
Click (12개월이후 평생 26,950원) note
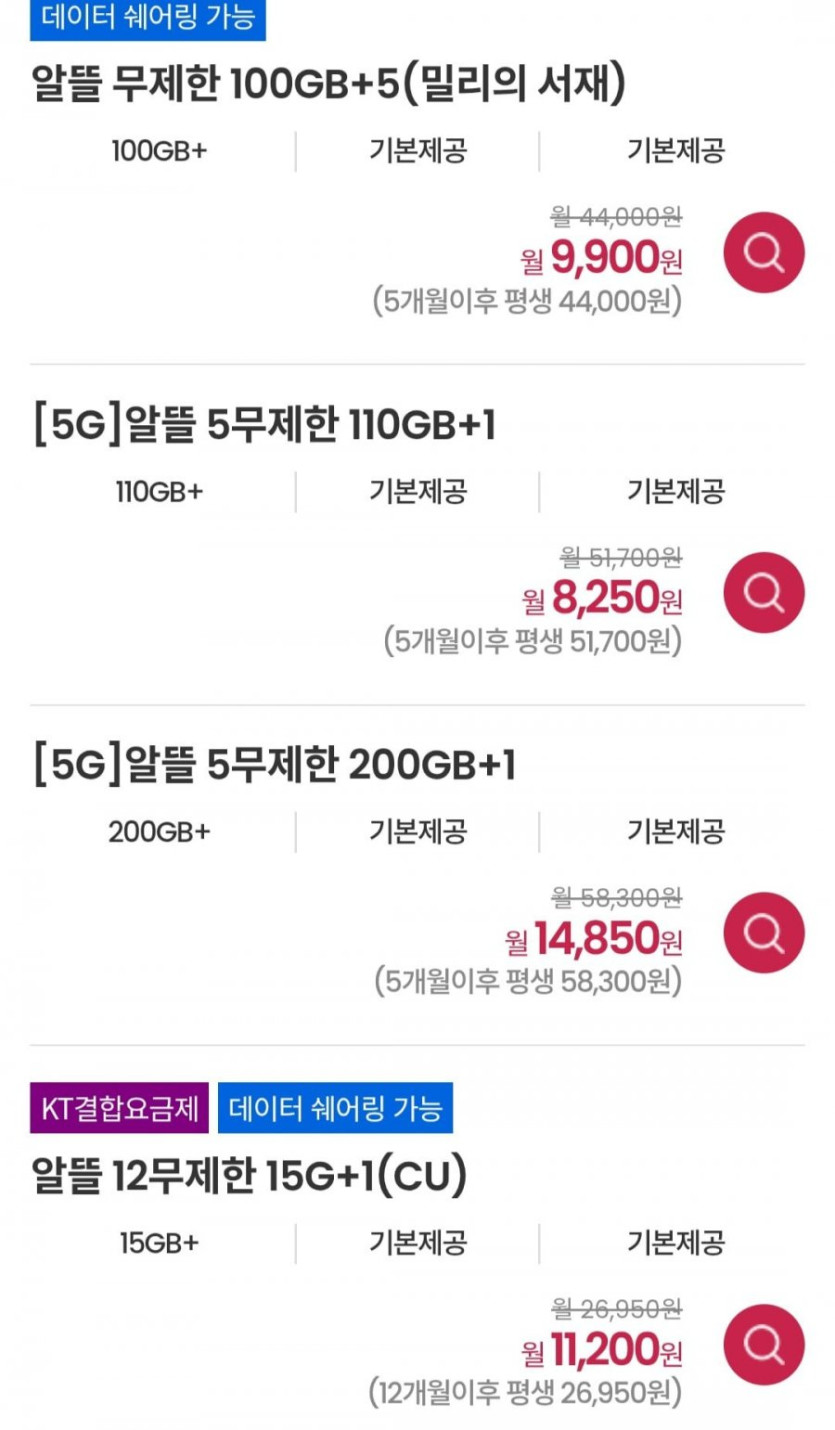click(525, 1391)
